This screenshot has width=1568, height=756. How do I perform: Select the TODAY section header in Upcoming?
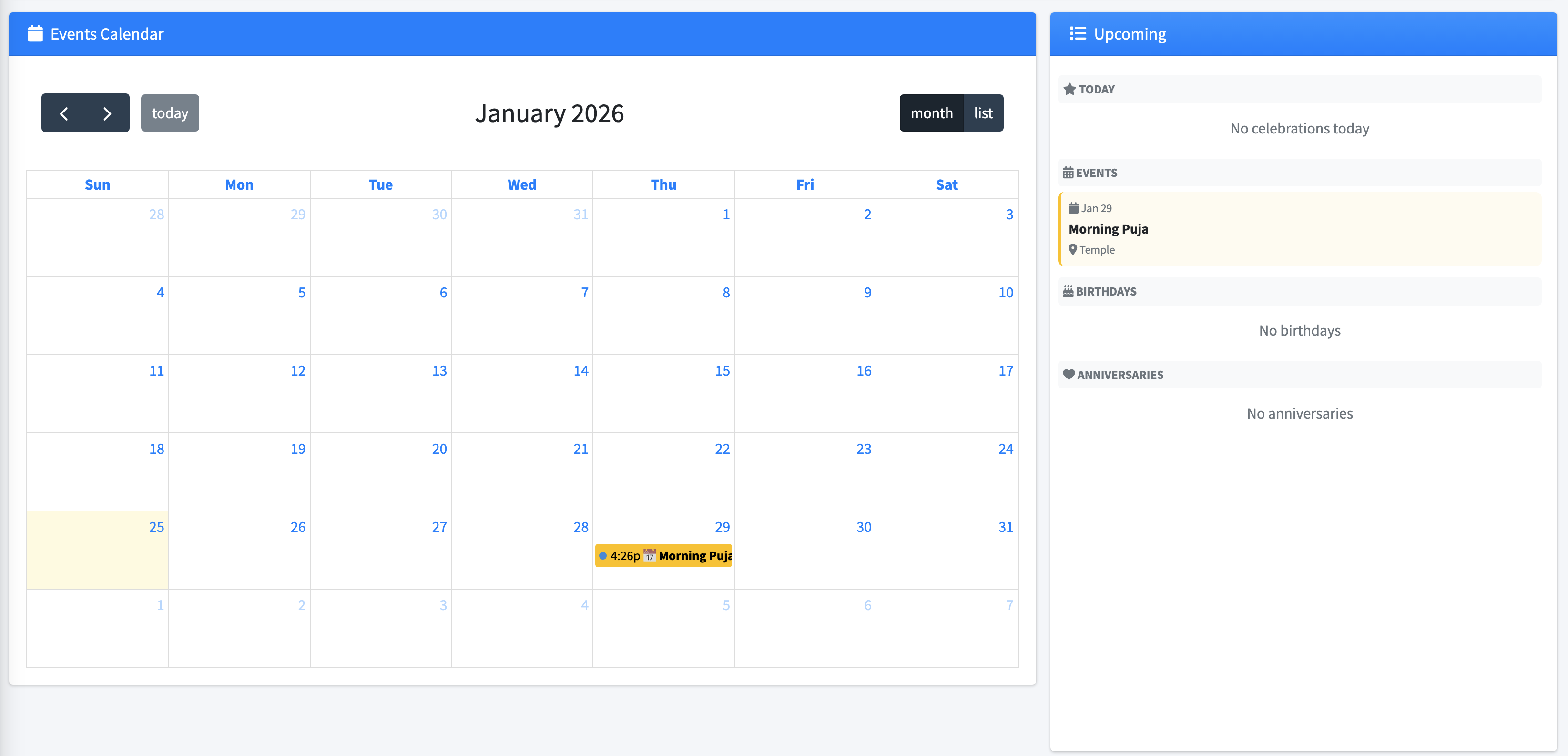[x=1300, y=89]
